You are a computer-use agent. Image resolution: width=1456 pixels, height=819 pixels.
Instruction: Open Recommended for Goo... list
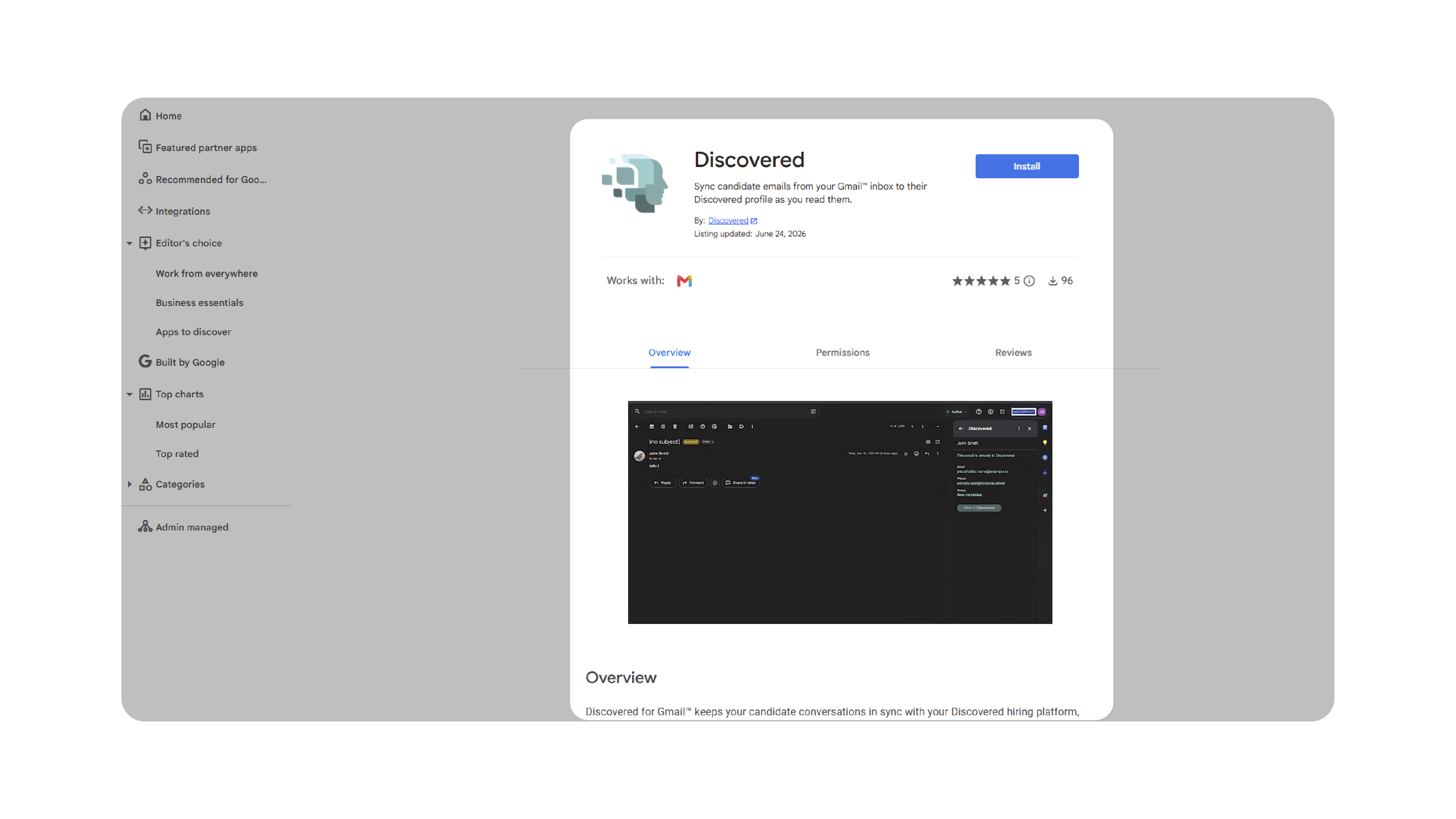211,179
